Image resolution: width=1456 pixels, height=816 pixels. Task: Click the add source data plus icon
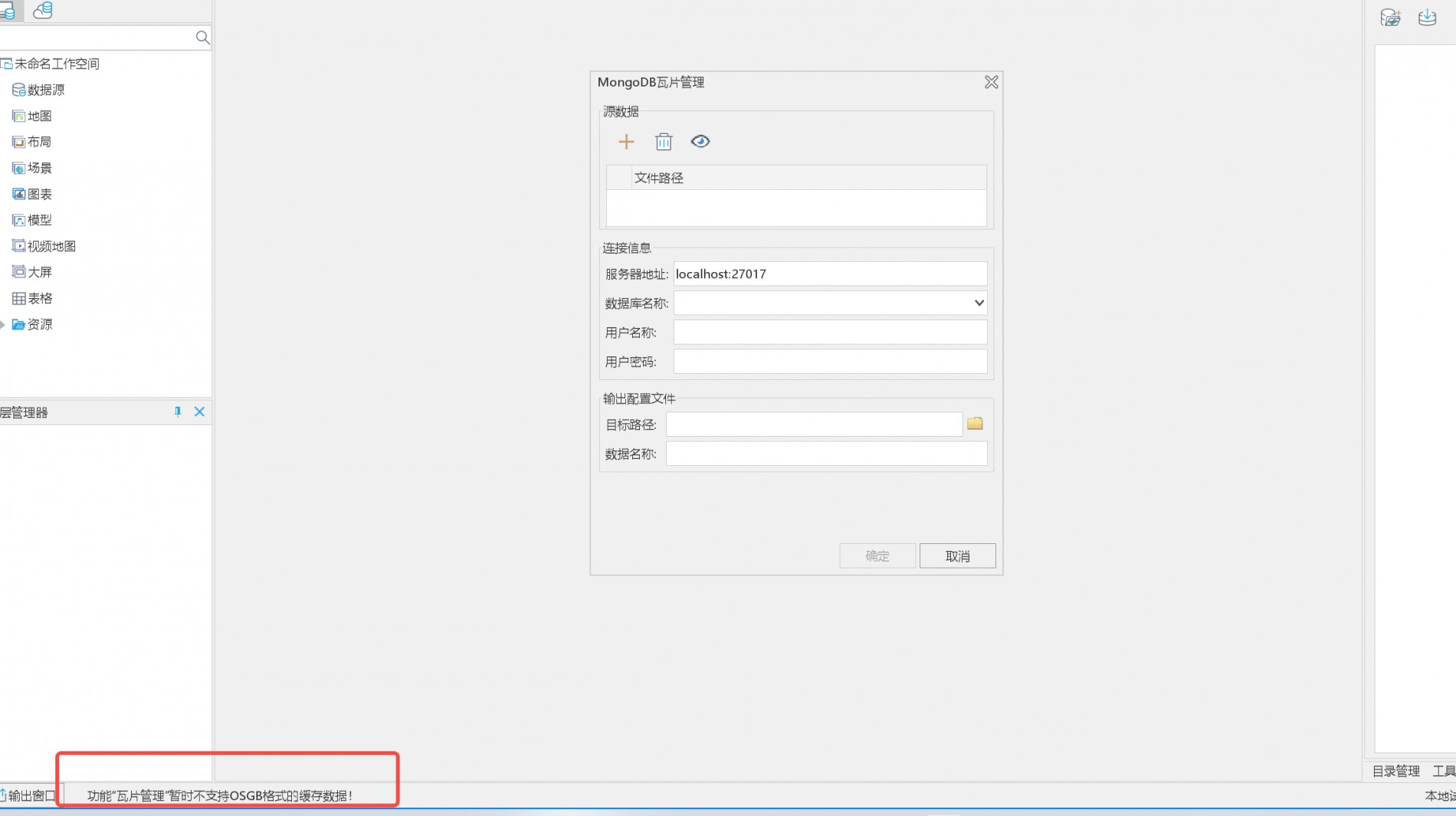pyautogui.click(x=626, y=142)
